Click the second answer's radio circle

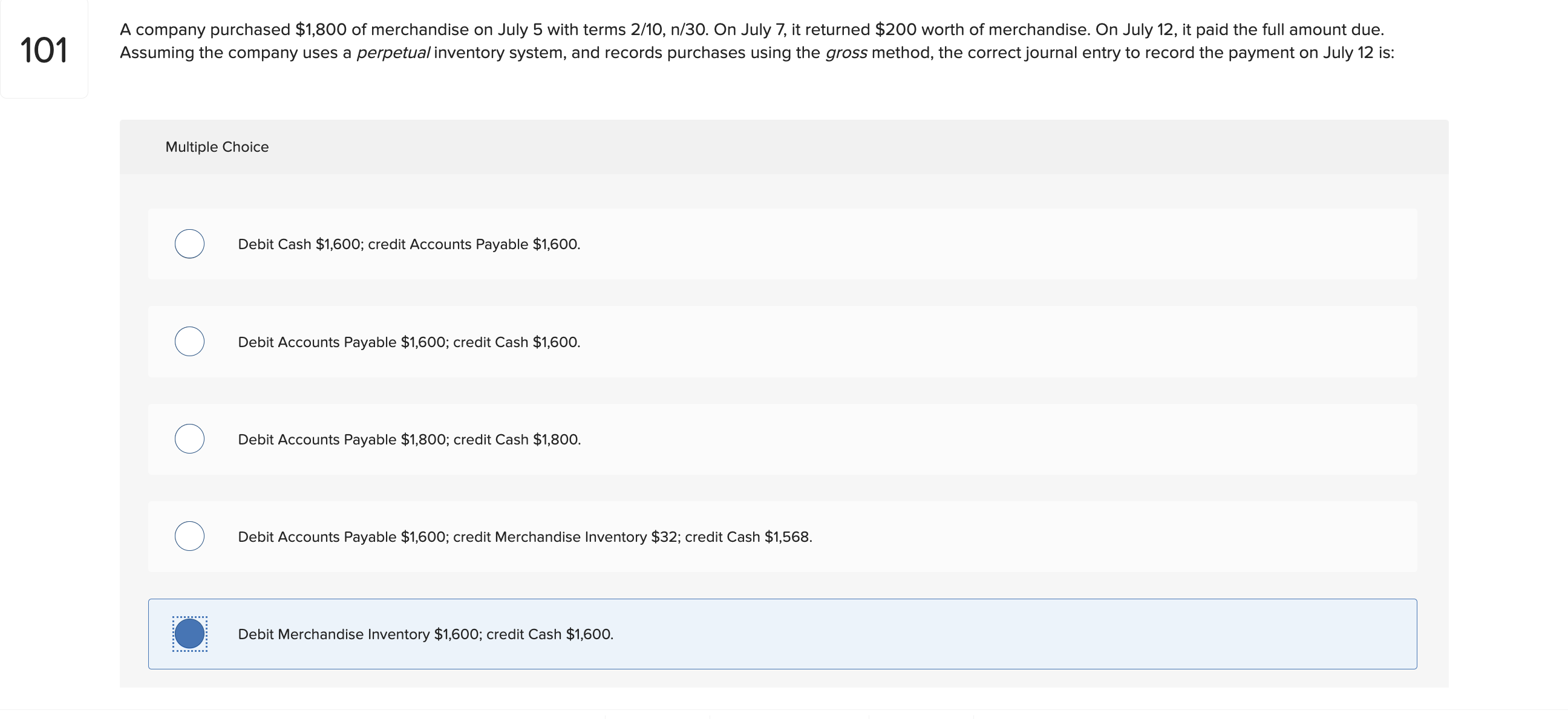[x=189, y=341]
